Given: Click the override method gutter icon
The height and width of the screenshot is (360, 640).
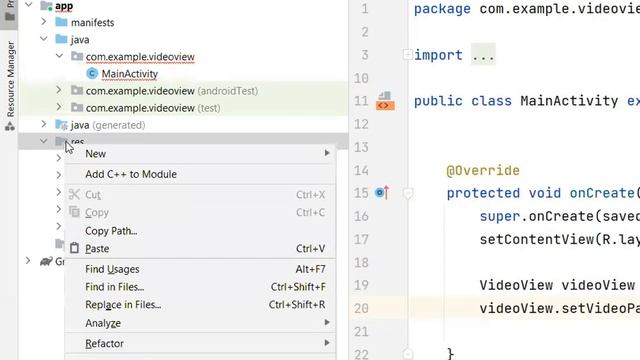Looking at the screenshot, I should coord(382,192).
